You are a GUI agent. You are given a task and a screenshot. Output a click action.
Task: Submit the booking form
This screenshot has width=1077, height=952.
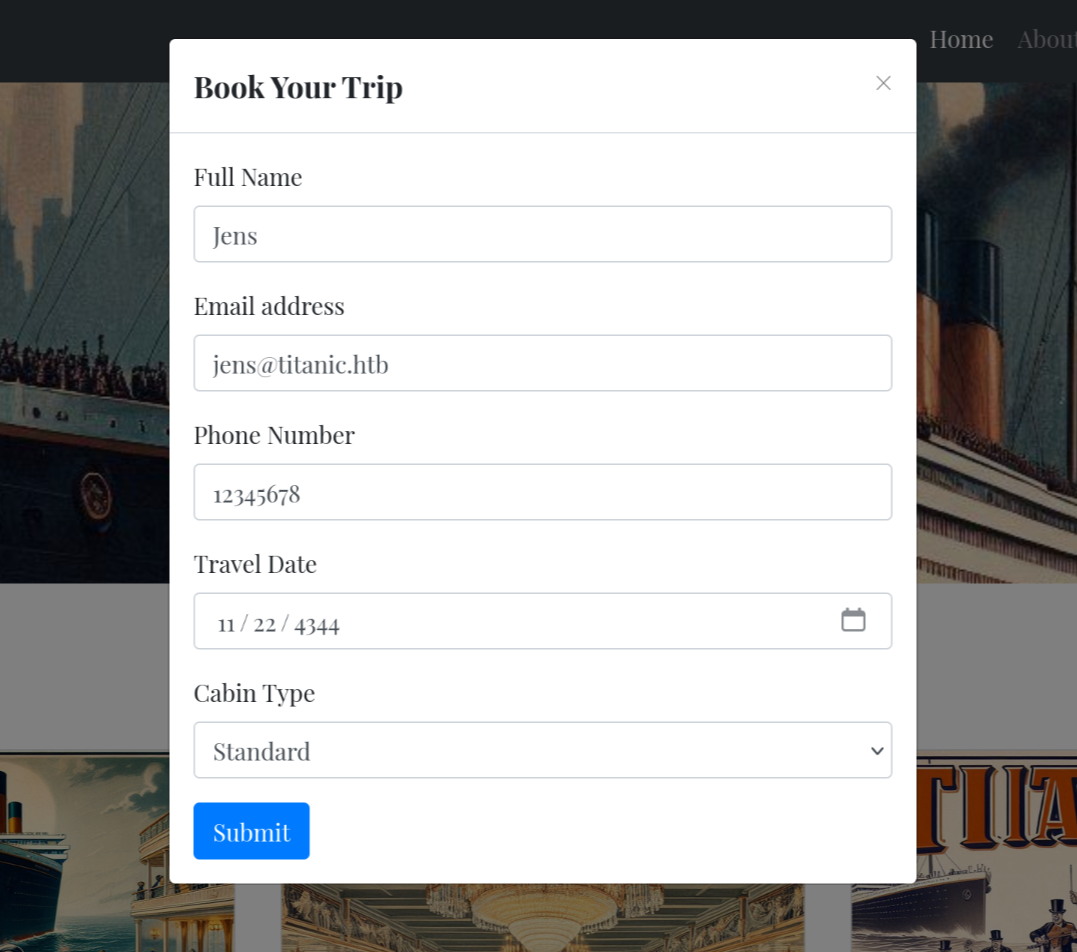point(251,831)
